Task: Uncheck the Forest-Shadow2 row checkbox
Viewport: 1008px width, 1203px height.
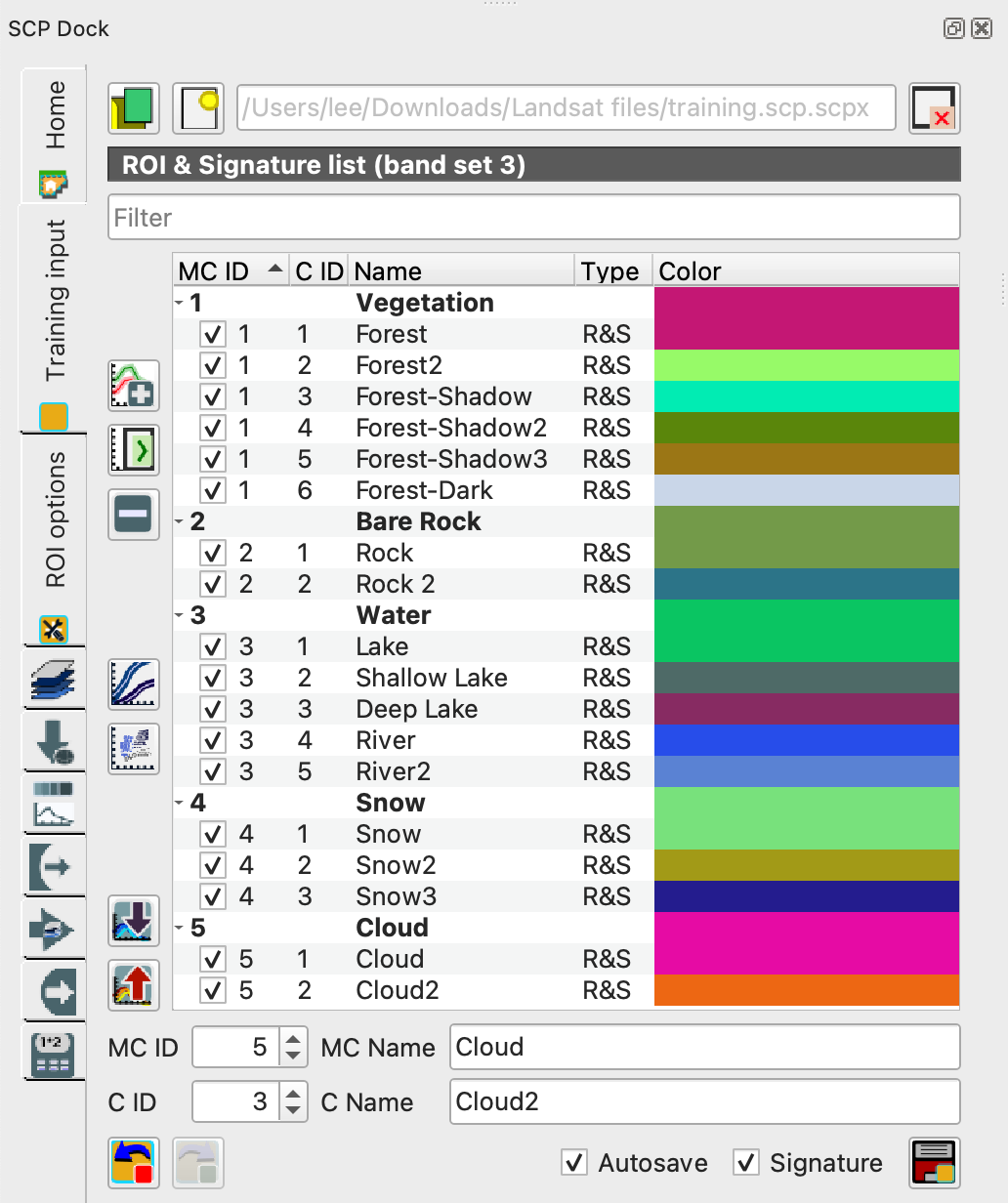Action: coord(213,428)
